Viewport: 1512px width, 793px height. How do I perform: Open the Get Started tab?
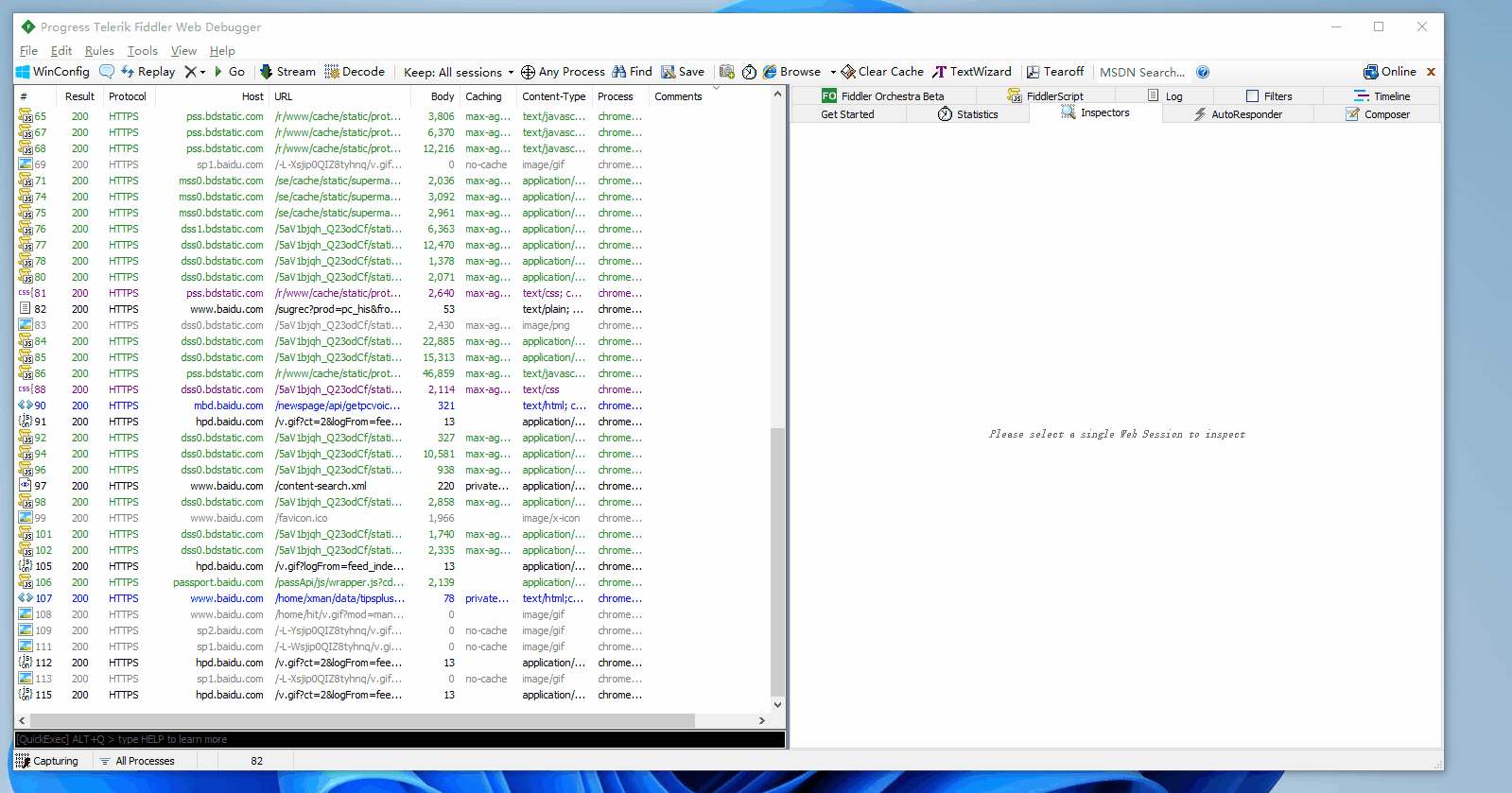848,114
